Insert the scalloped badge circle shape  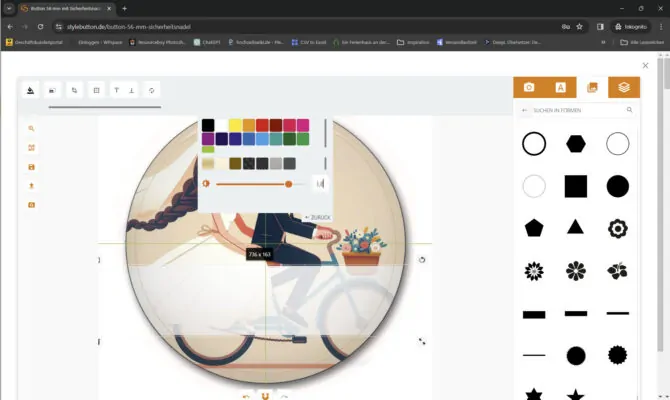click(x=617, y=355)
